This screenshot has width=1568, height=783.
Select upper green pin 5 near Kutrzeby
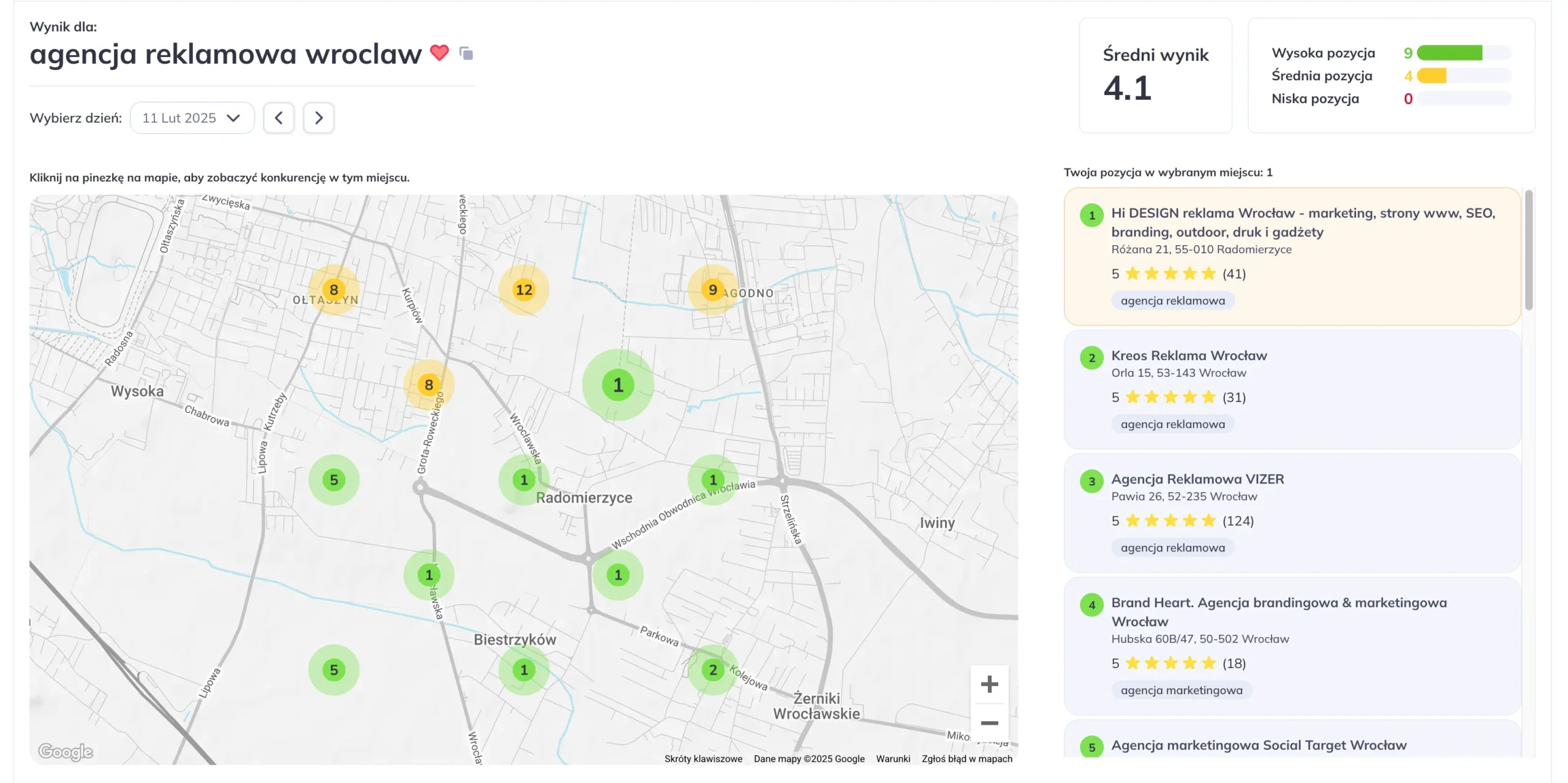(x=334, y=480)
